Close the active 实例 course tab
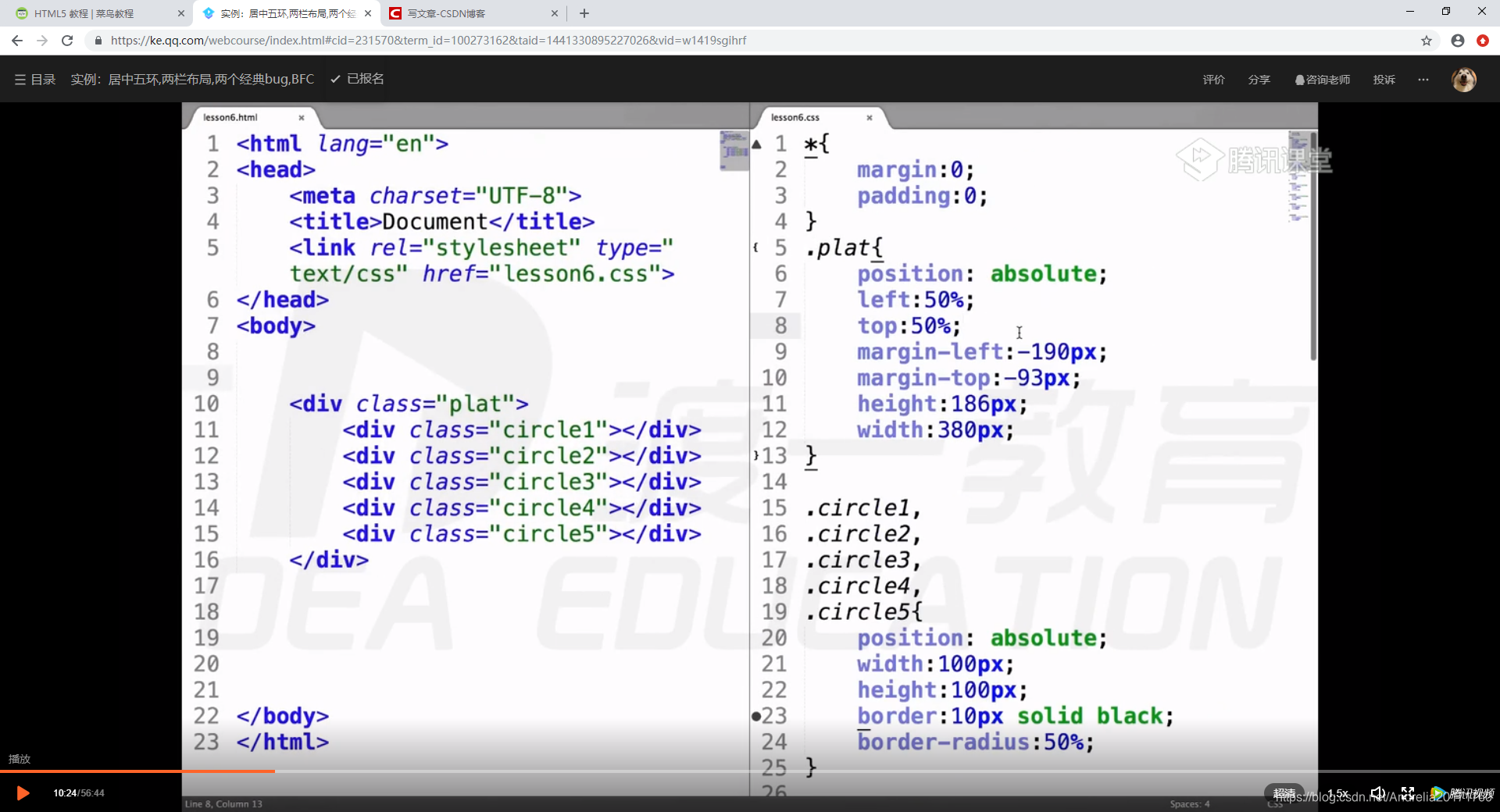 [368, 13]
